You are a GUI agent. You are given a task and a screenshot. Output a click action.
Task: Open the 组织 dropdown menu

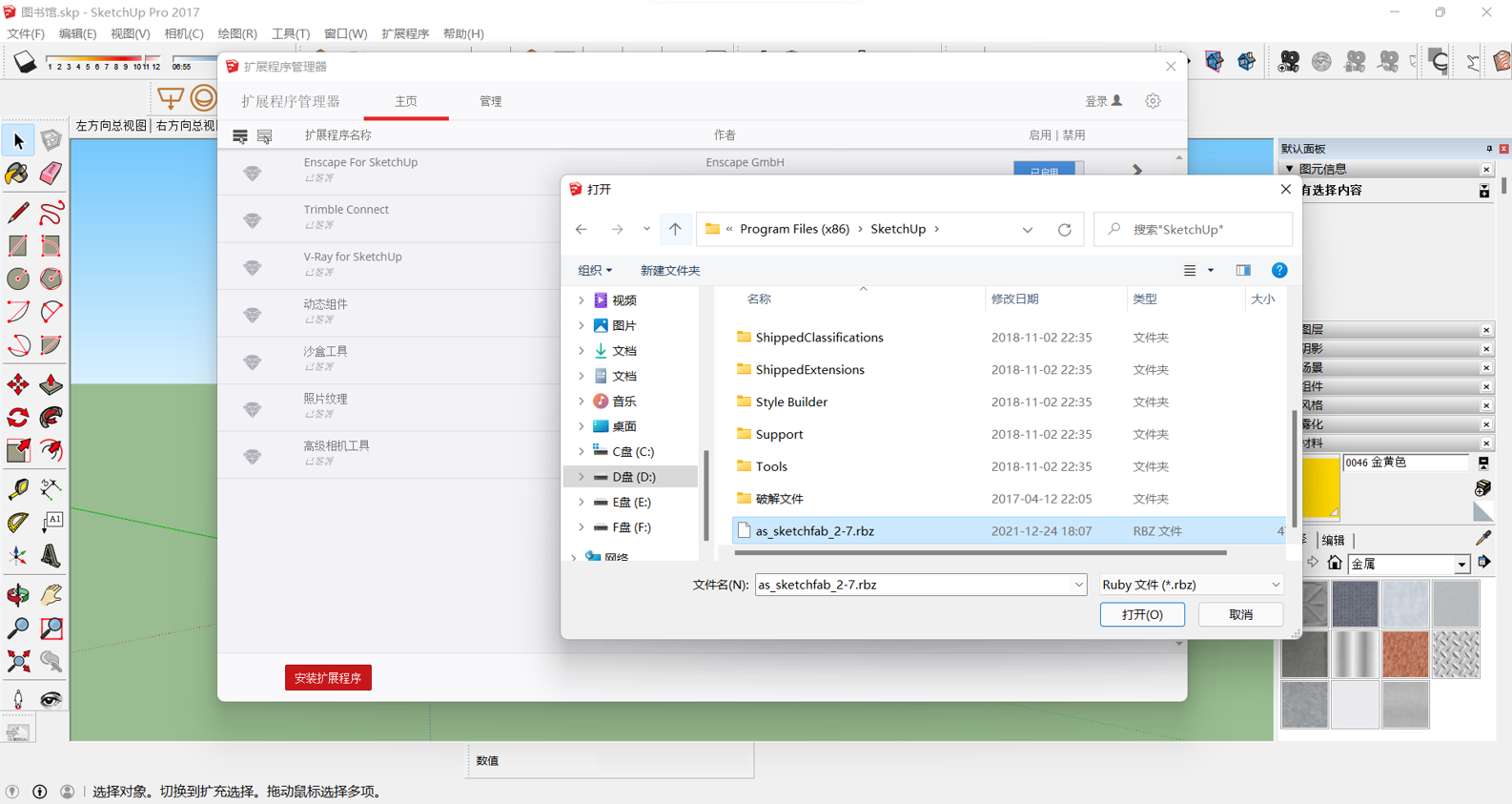594,271
